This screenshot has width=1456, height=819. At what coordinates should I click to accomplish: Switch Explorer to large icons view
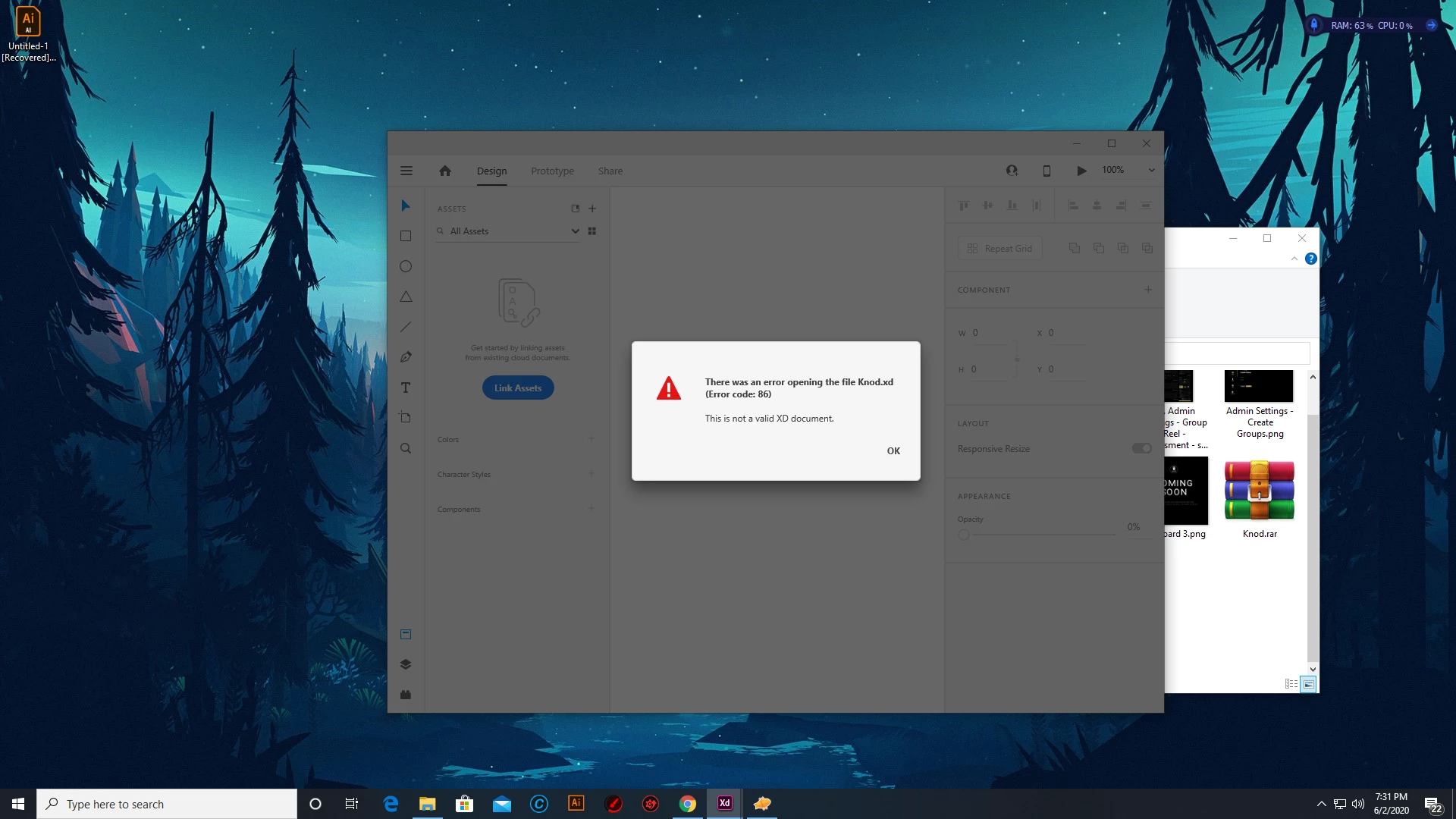coord(1309,684)
